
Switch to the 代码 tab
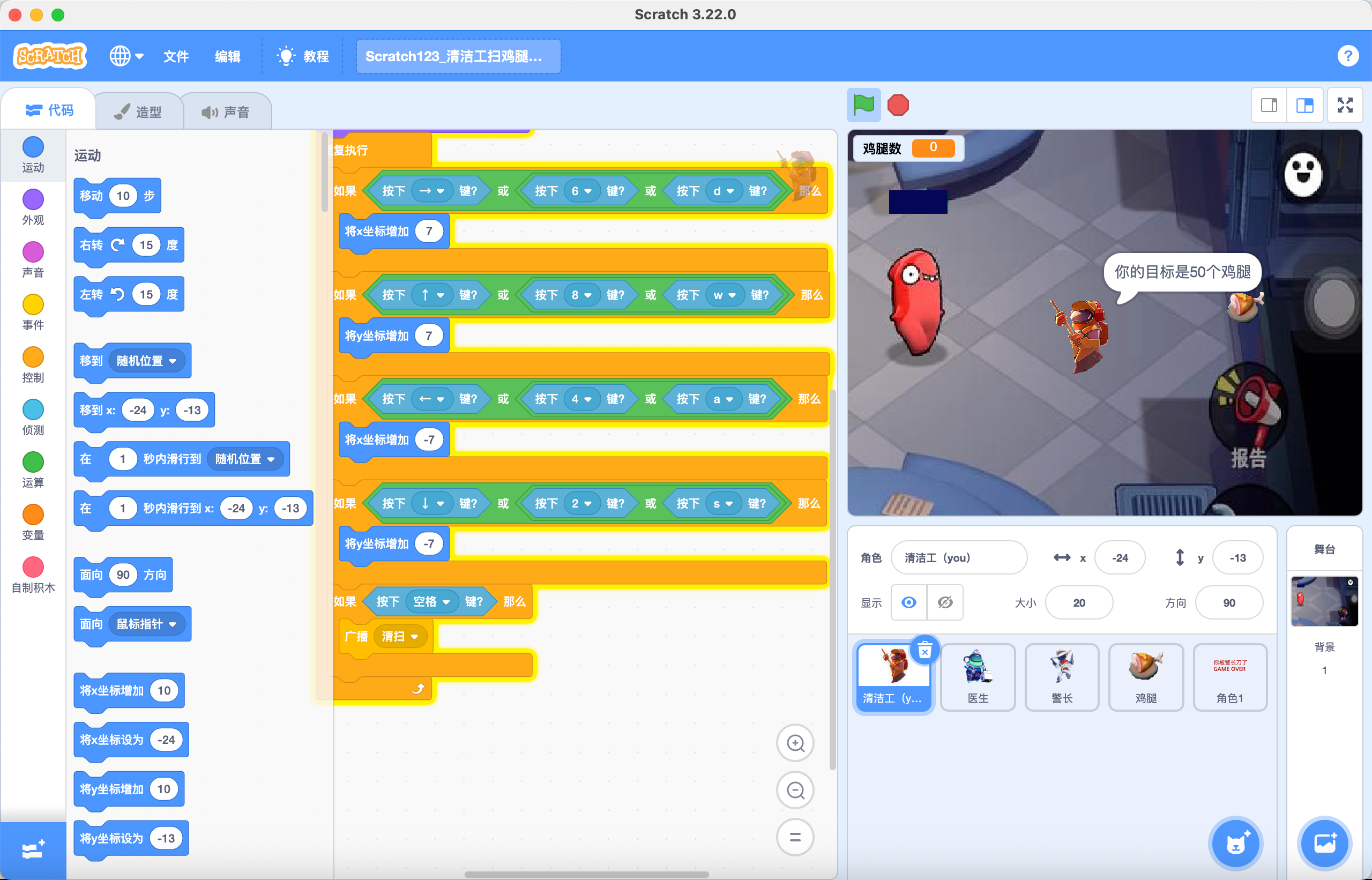point(49,110)
